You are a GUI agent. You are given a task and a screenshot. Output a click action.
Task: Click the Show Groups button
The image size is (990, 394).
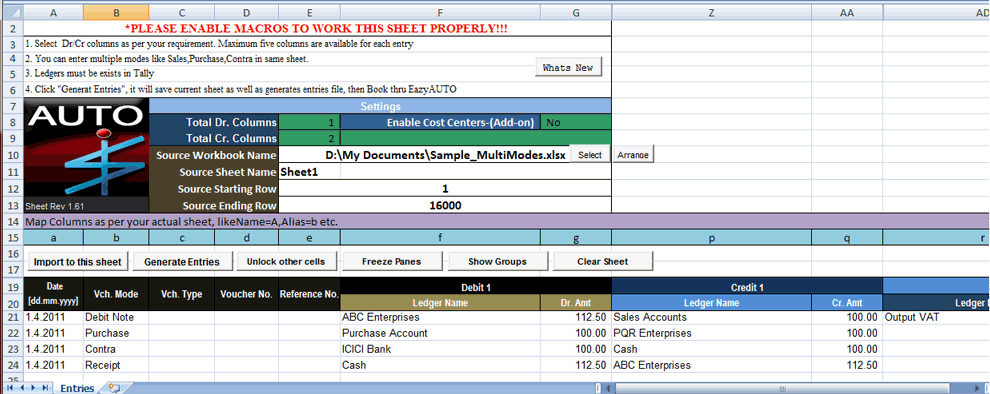tap(498, 261)
